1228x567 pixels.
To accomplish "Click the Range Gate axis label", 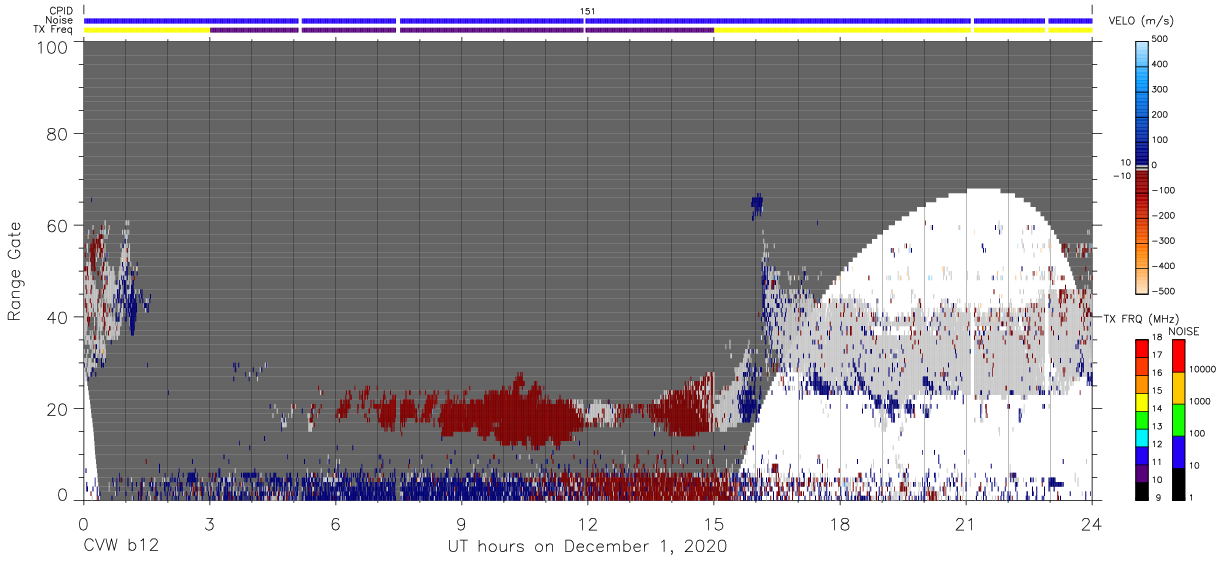I will point(15,270).
